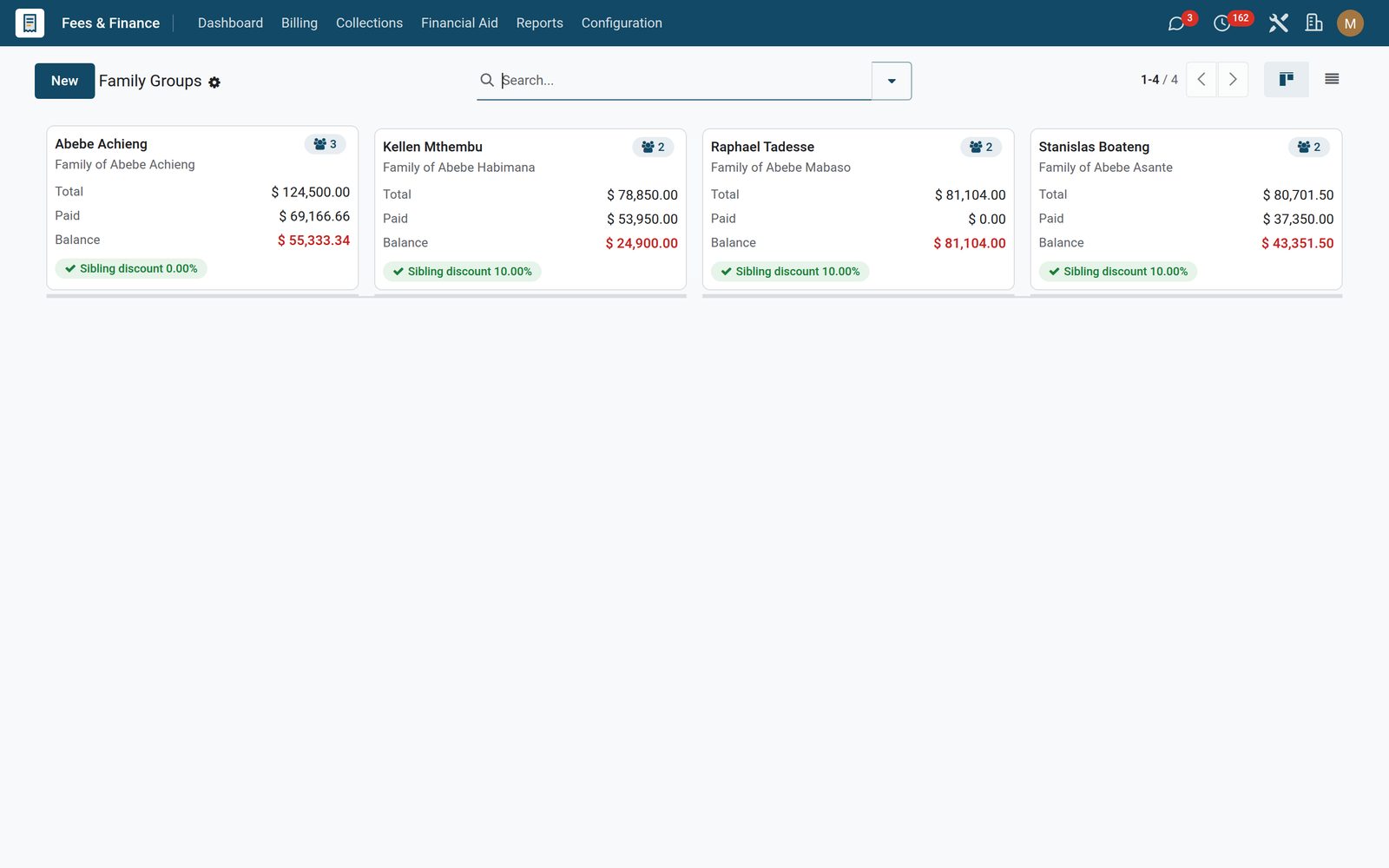Click the text Family of Abebe Habimana

tap(459, 168)
